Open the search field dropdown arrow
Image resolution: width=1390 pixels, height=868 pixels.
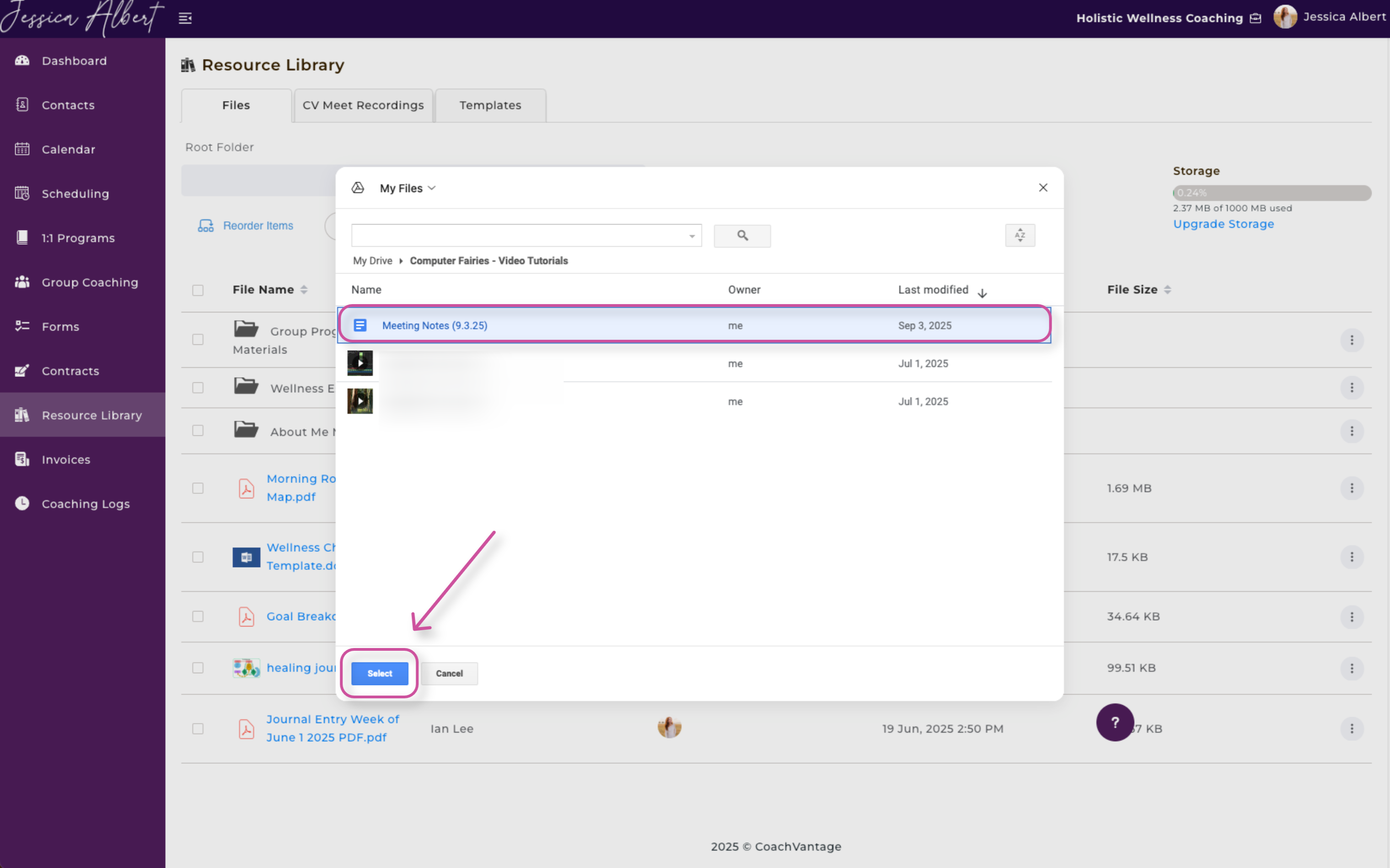tap(692, 236)
